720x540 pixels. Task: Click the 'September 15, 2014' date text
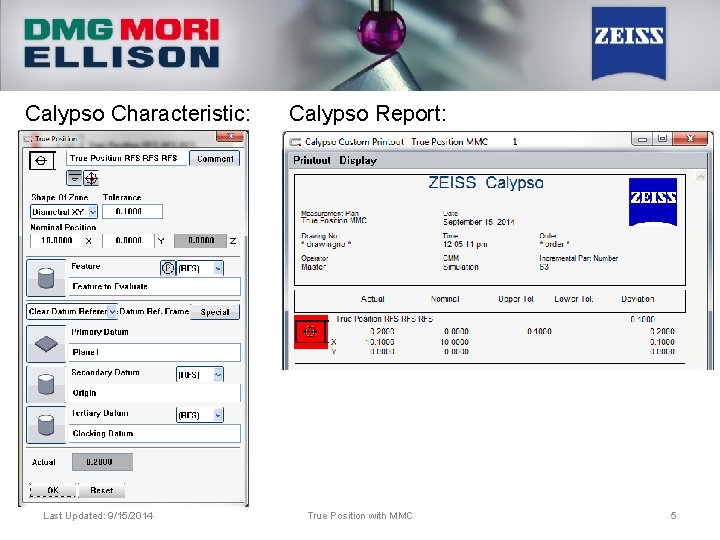tap(478, 222)
